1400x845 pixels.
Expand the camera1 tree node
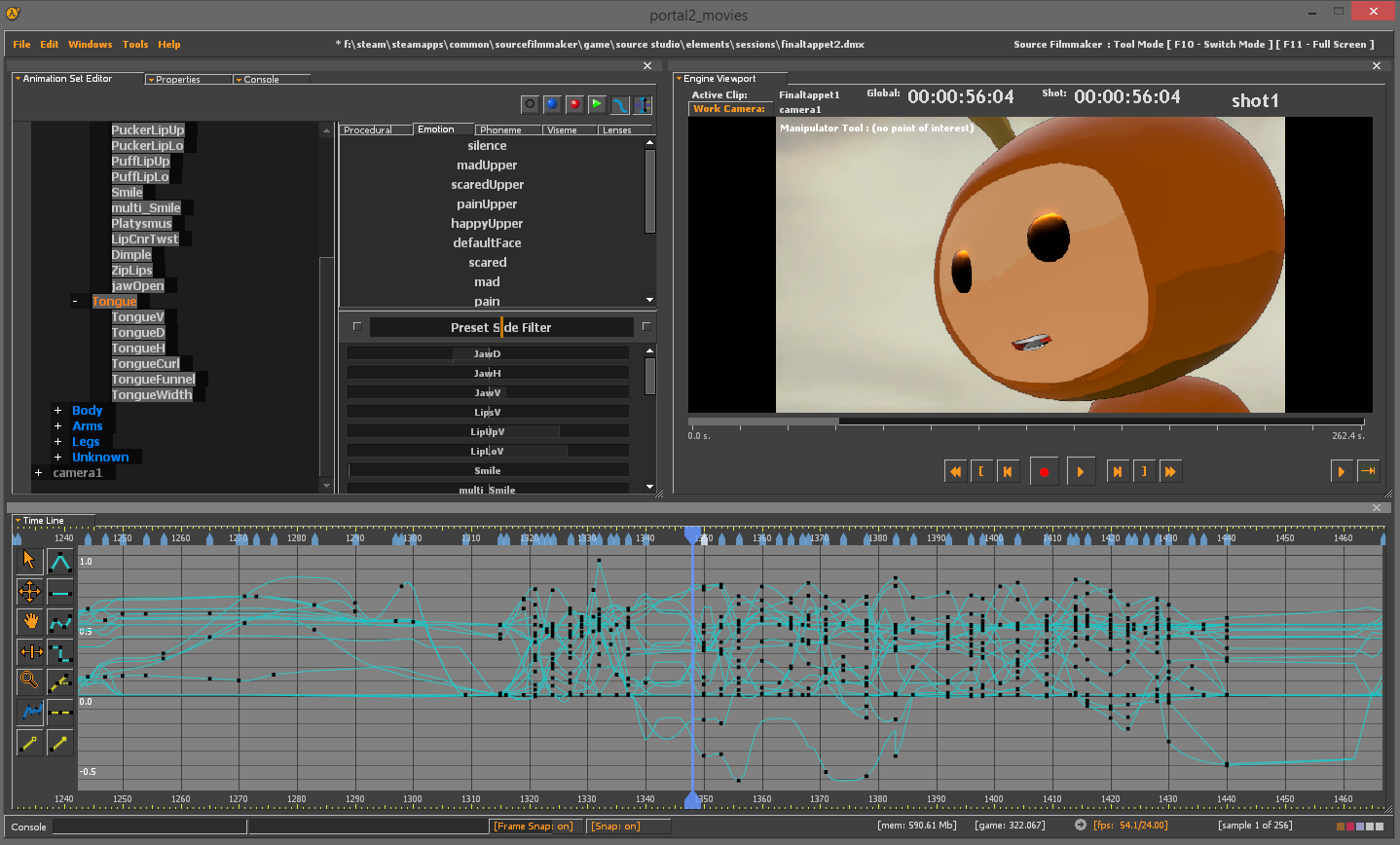pyautogui.click(x=39, y=473)
